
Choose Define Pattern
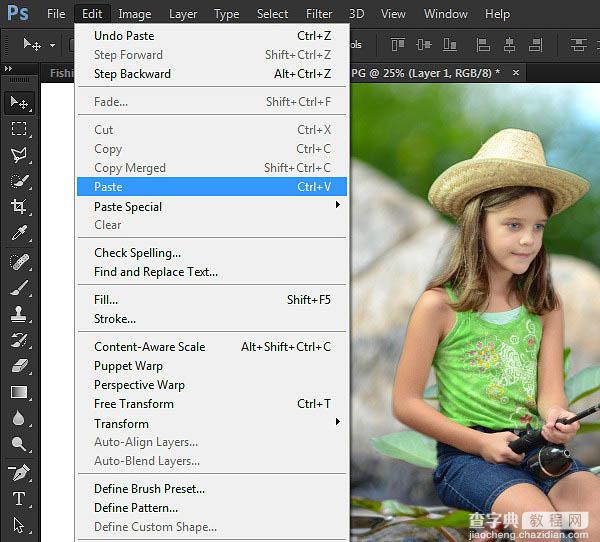(212, 508)
